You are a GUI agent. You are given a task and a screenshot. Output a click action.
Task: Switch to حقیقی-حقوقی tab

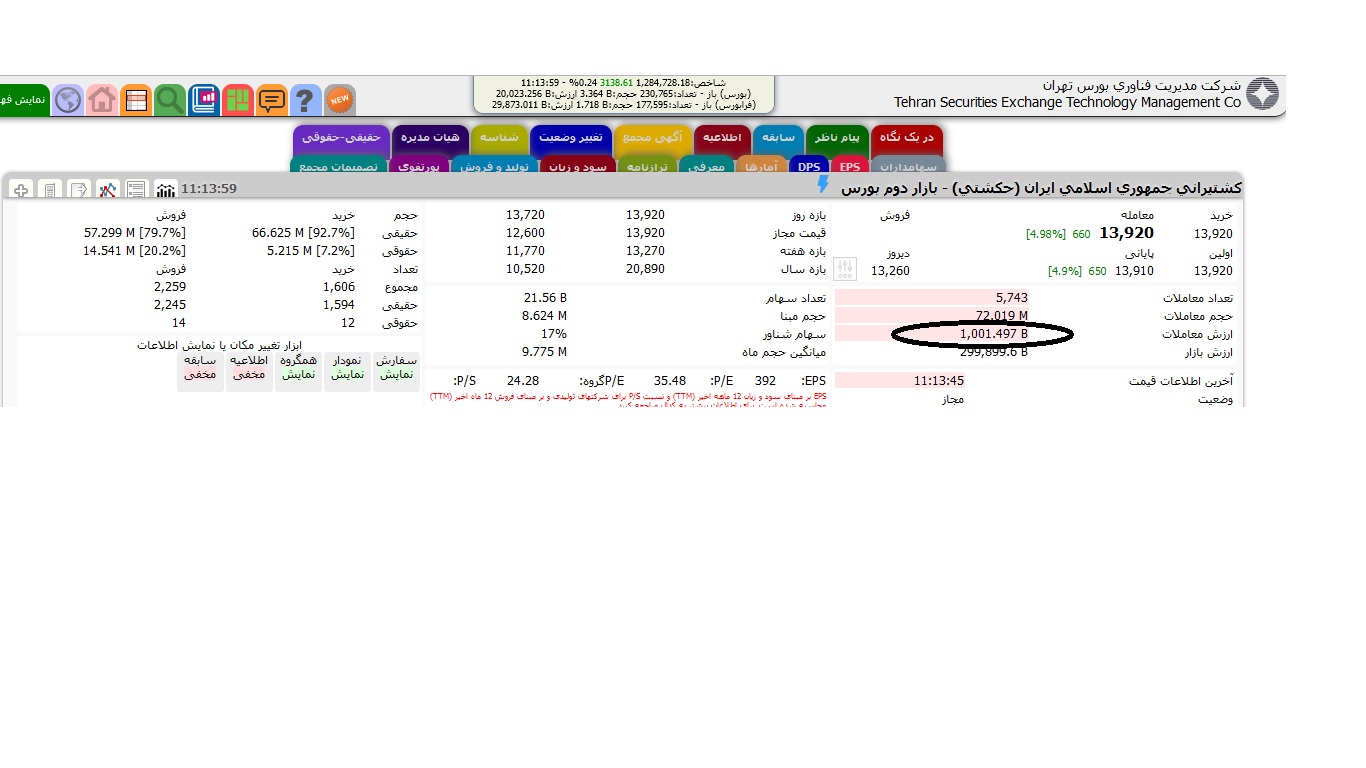[x=342, y=138]
